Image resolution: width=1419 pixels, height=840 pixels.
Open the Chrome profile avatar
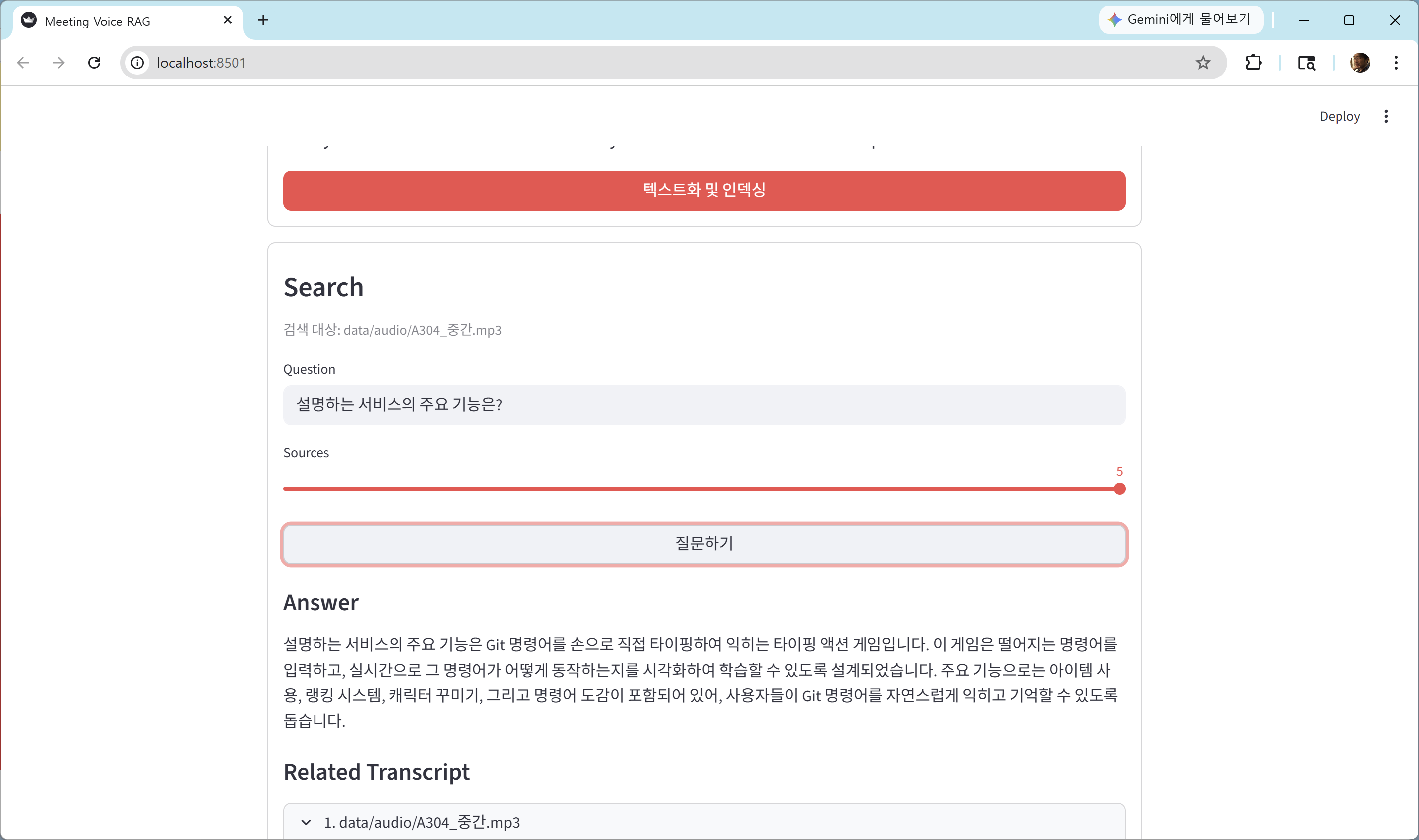[1360, 62]
